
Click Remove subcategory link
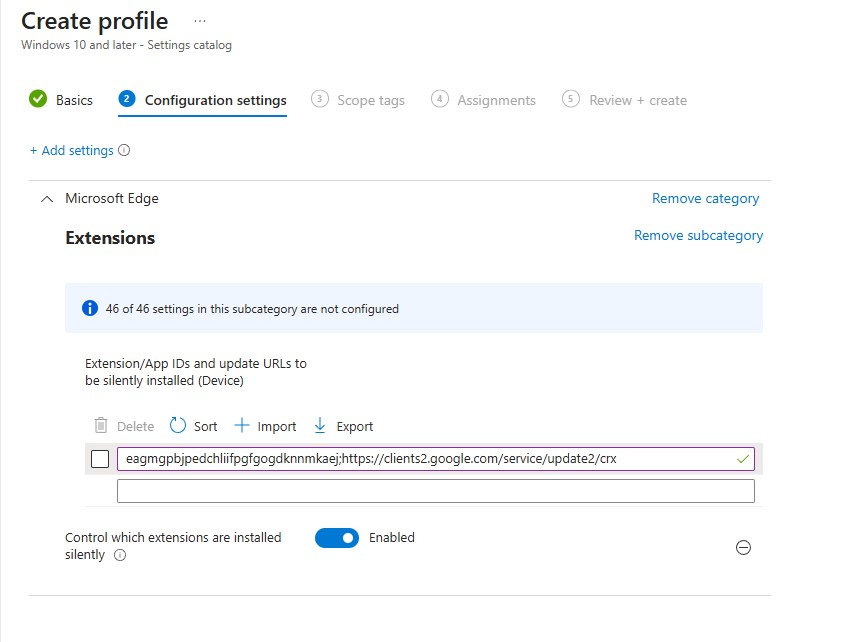[x=698, y=236]
